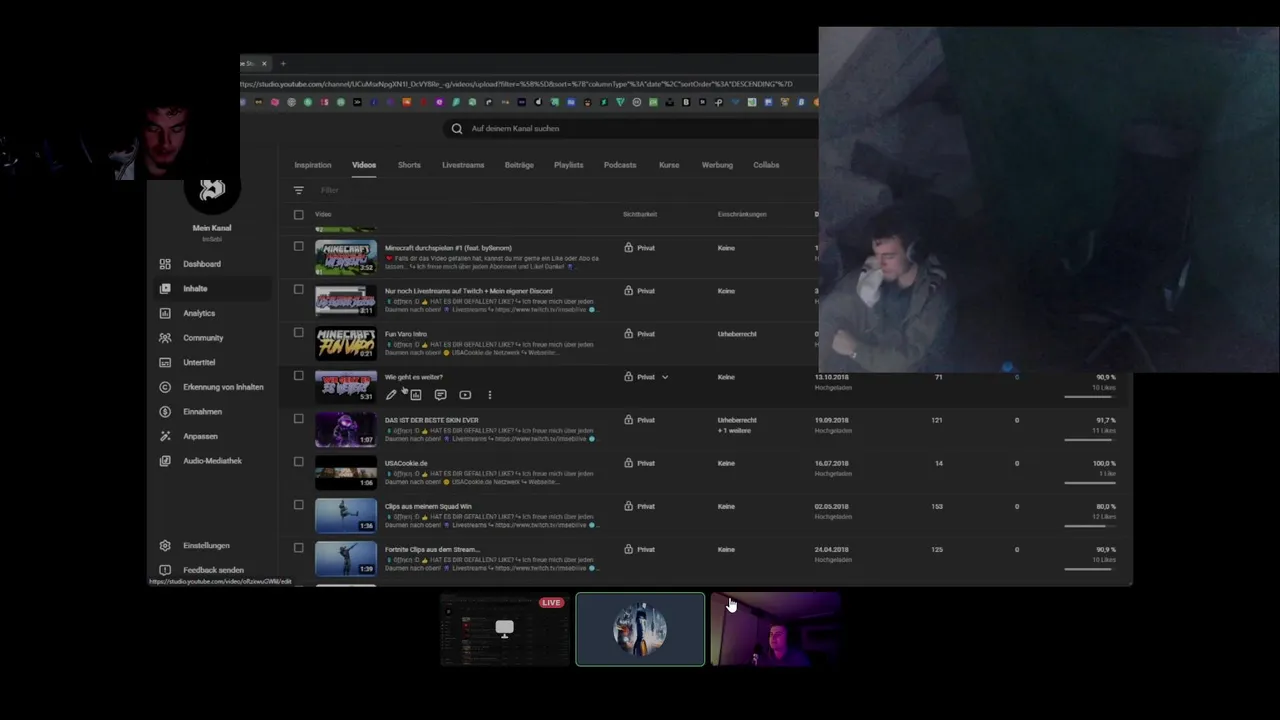Click pencil details icon for Wie geht es weiter?
The width and height of the screenshot is (1280, 720).
point(391,395)
